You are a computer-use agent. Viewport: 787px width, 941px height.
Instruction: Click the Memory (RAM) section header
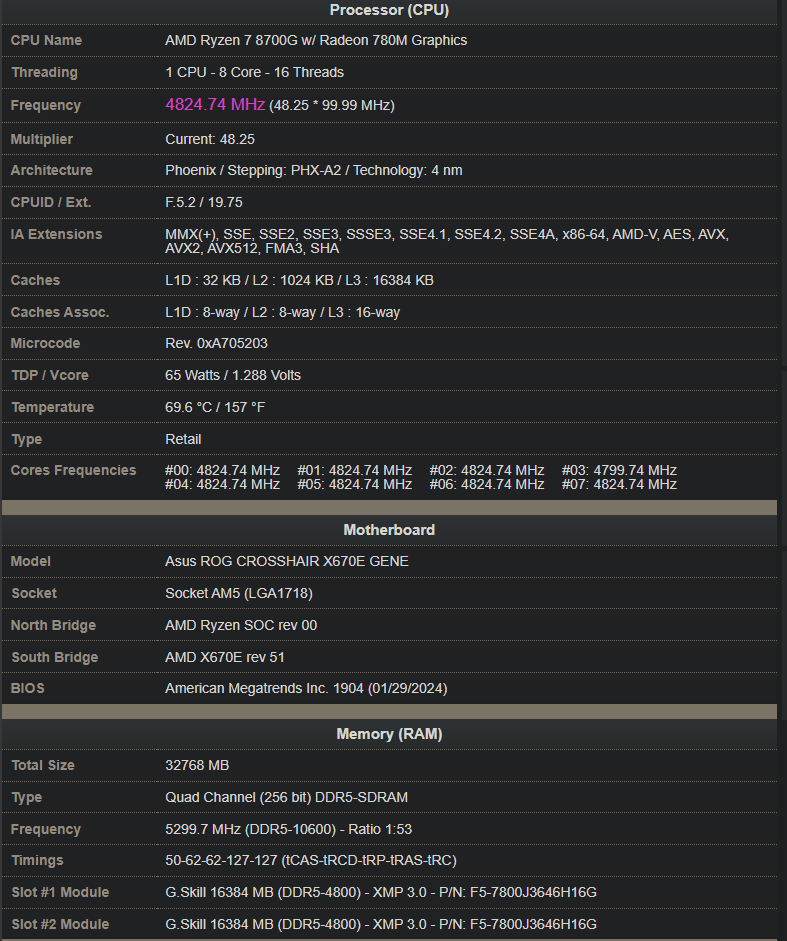point(389,734)
